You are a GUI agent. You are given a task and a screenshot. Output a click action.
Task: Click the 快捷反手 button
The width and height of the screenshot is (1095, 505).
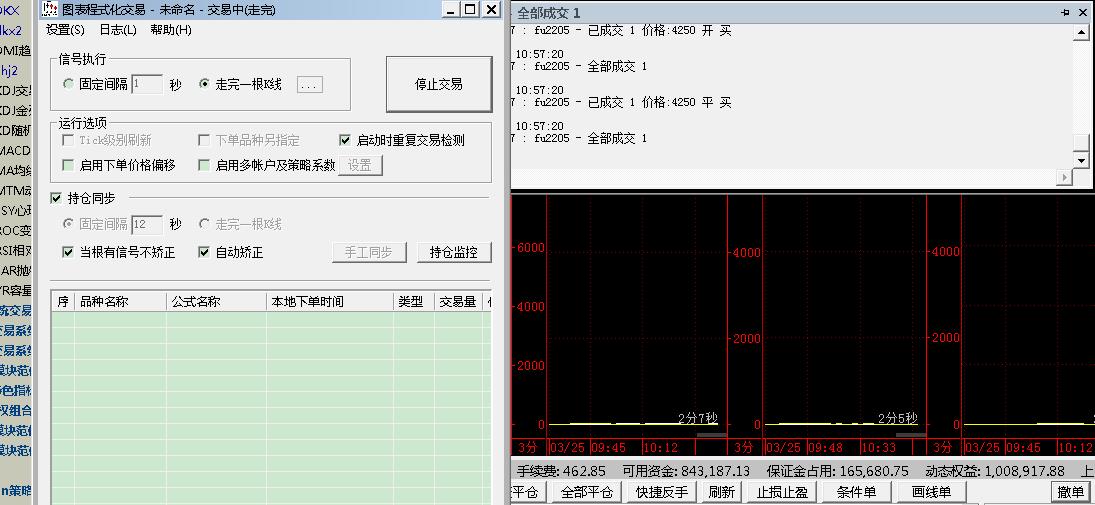tap(661, 492)
